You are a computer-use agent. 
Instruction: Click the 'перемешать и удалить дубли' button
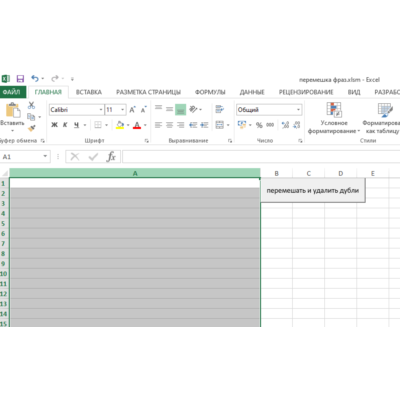(313, 191)
